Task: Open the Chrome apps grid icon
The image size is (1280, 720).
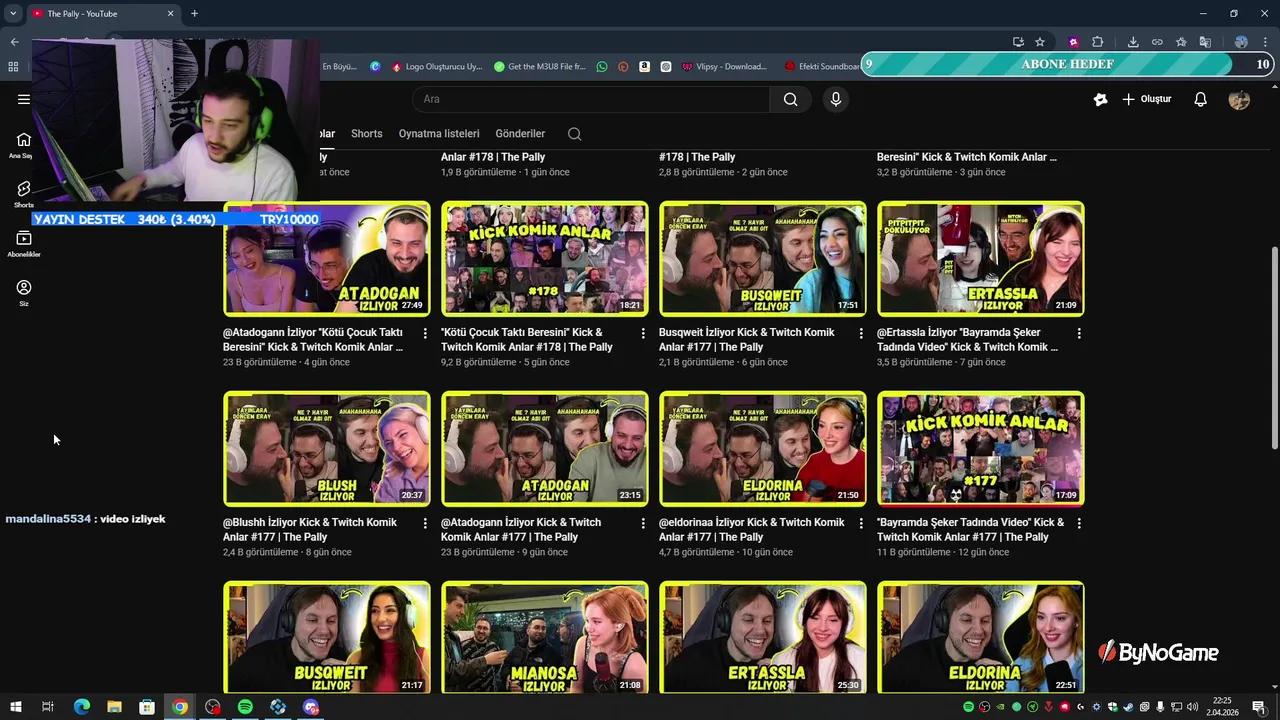Action: click(x=13, y=67)
